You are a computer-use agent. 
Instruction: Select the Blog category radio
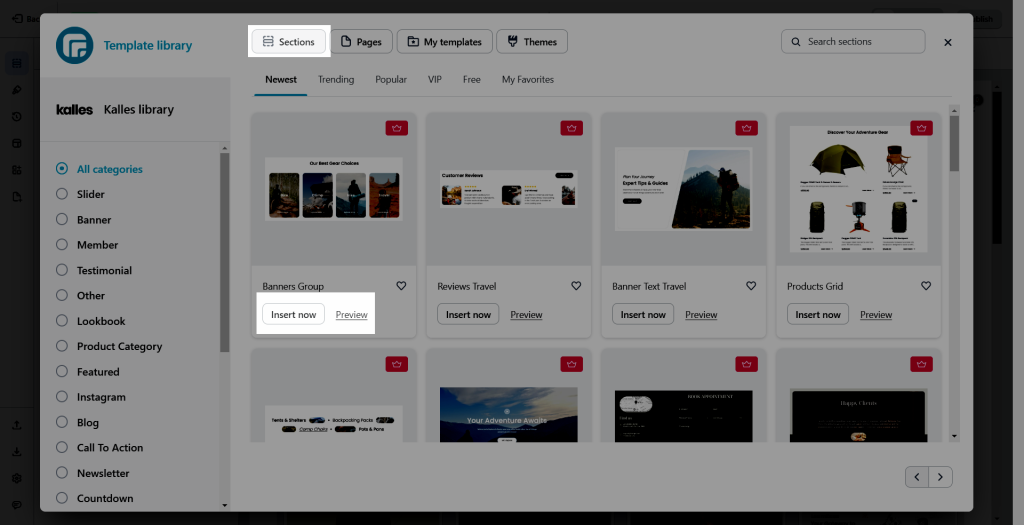(x=62, y=422)
